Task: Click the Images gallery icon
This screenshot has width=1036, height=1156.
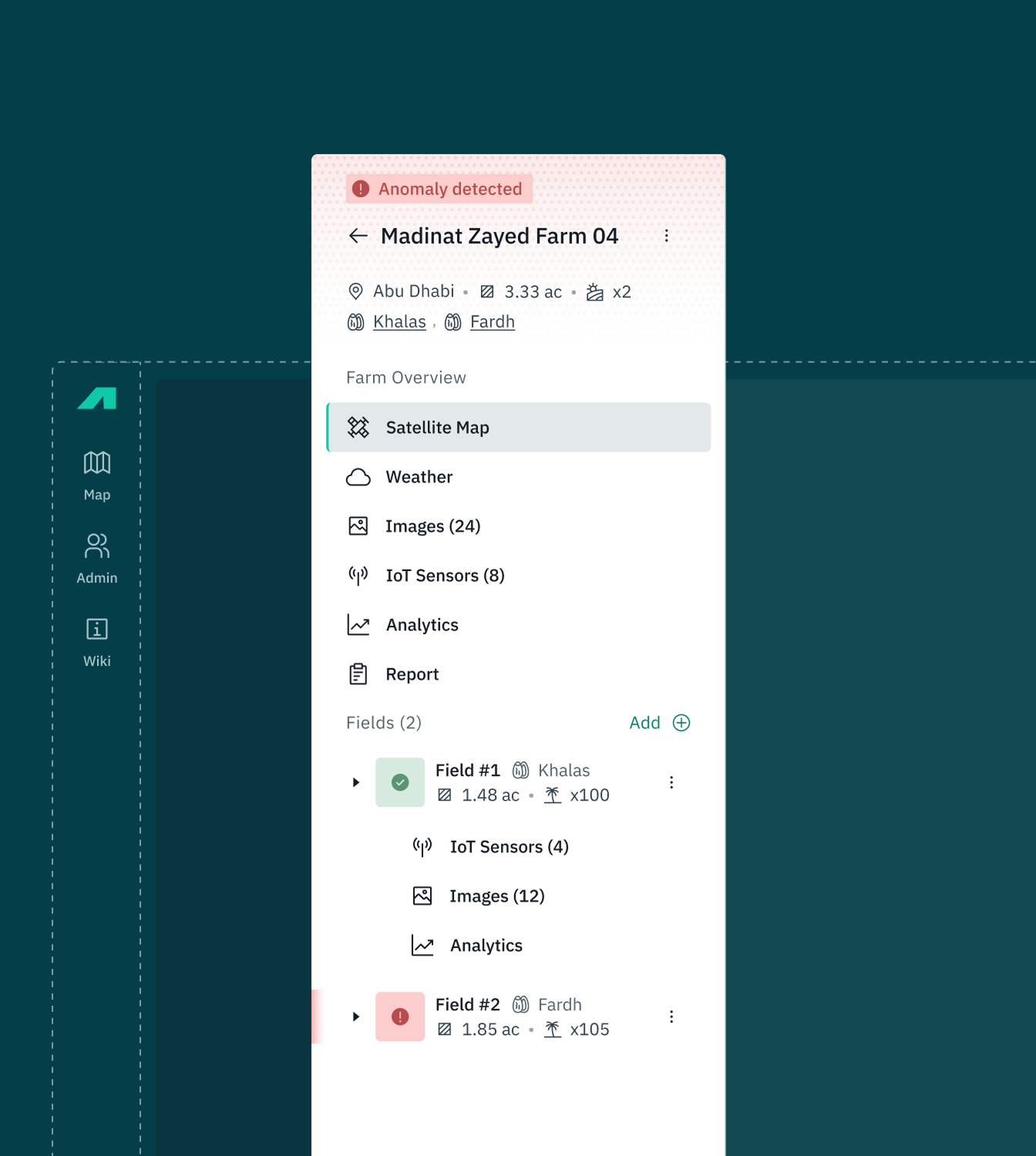Action: click(358, 526)
